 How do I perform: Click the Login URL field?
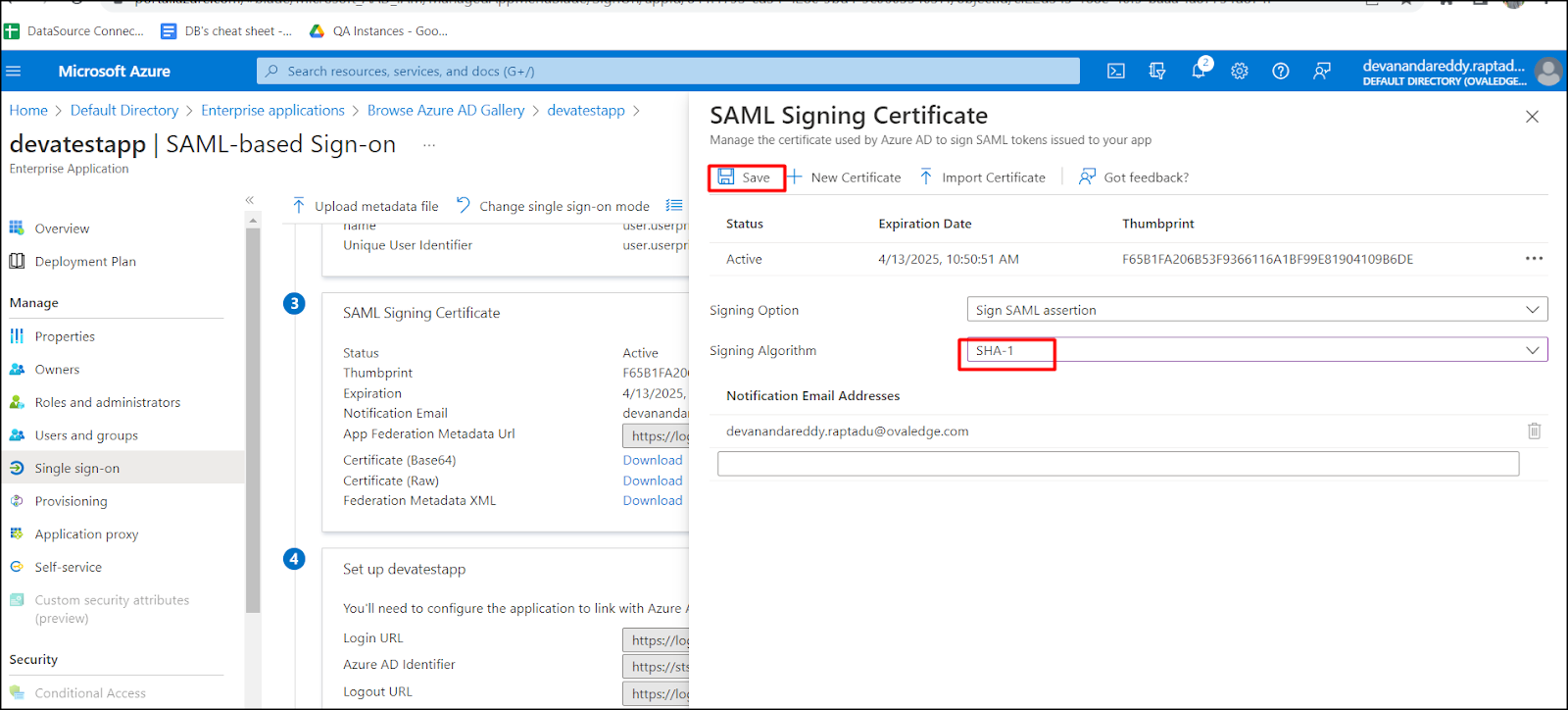coord(656,640)
